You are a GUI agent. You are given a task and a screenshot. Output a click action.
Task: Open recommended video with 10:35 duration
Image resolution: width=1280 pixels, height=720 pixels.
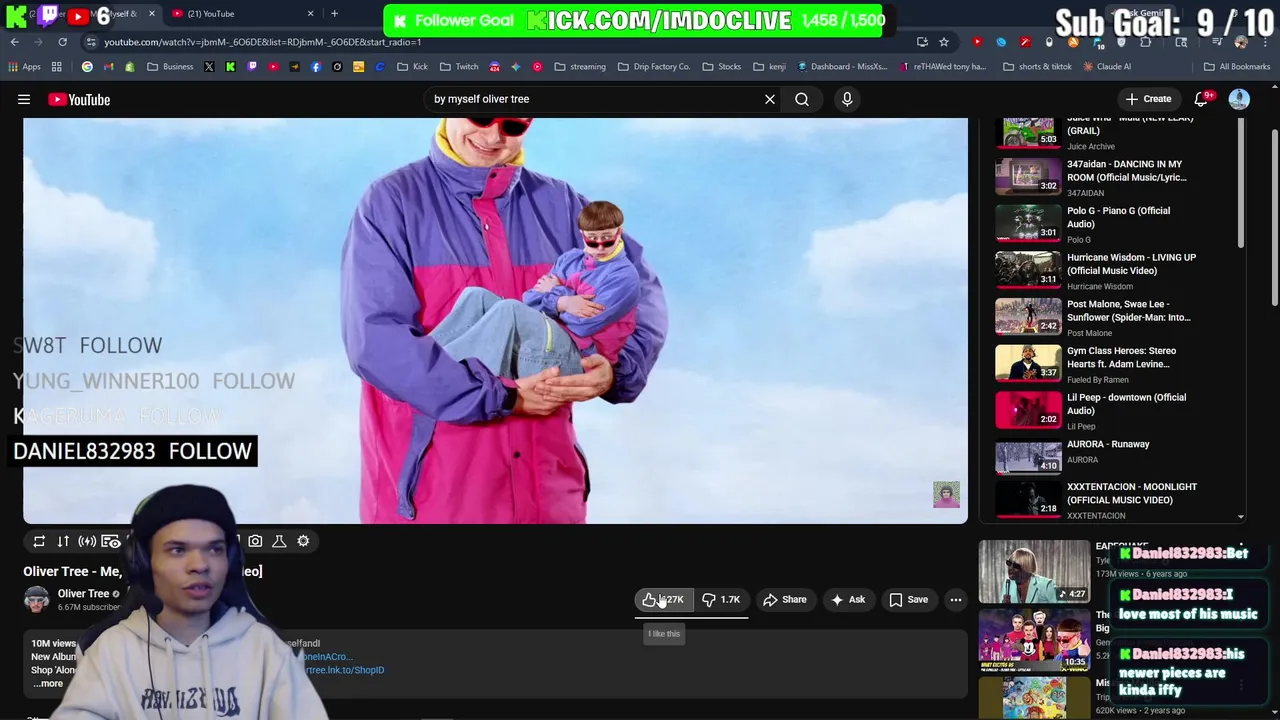[1034, 640]
